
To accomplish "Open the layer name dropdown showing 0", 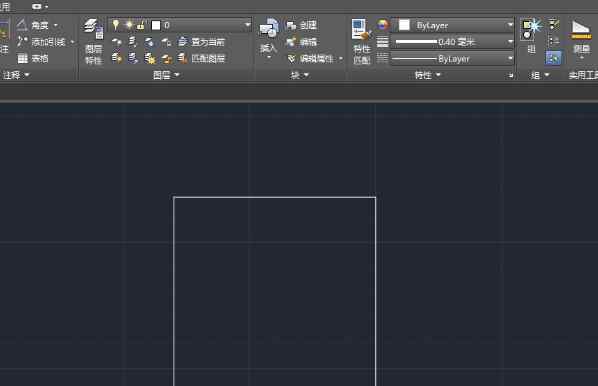I will (x=201, y=25).
